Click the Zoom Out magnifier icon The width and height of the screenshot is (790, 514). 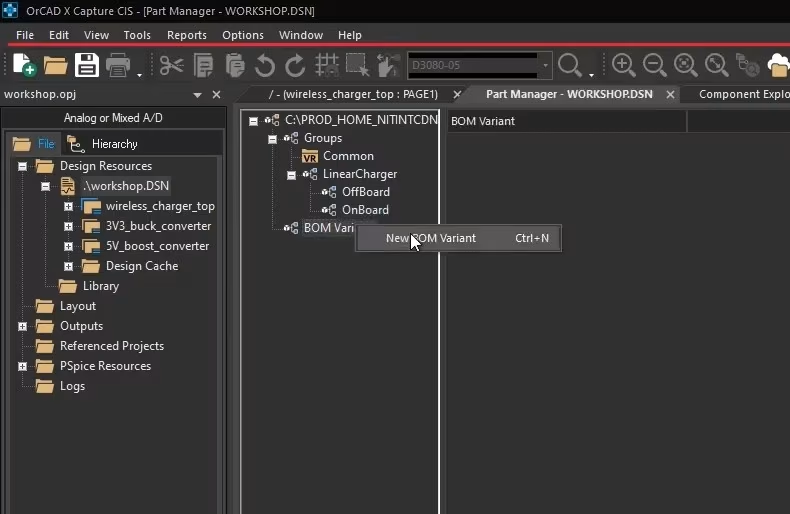(x=654, y=65)
